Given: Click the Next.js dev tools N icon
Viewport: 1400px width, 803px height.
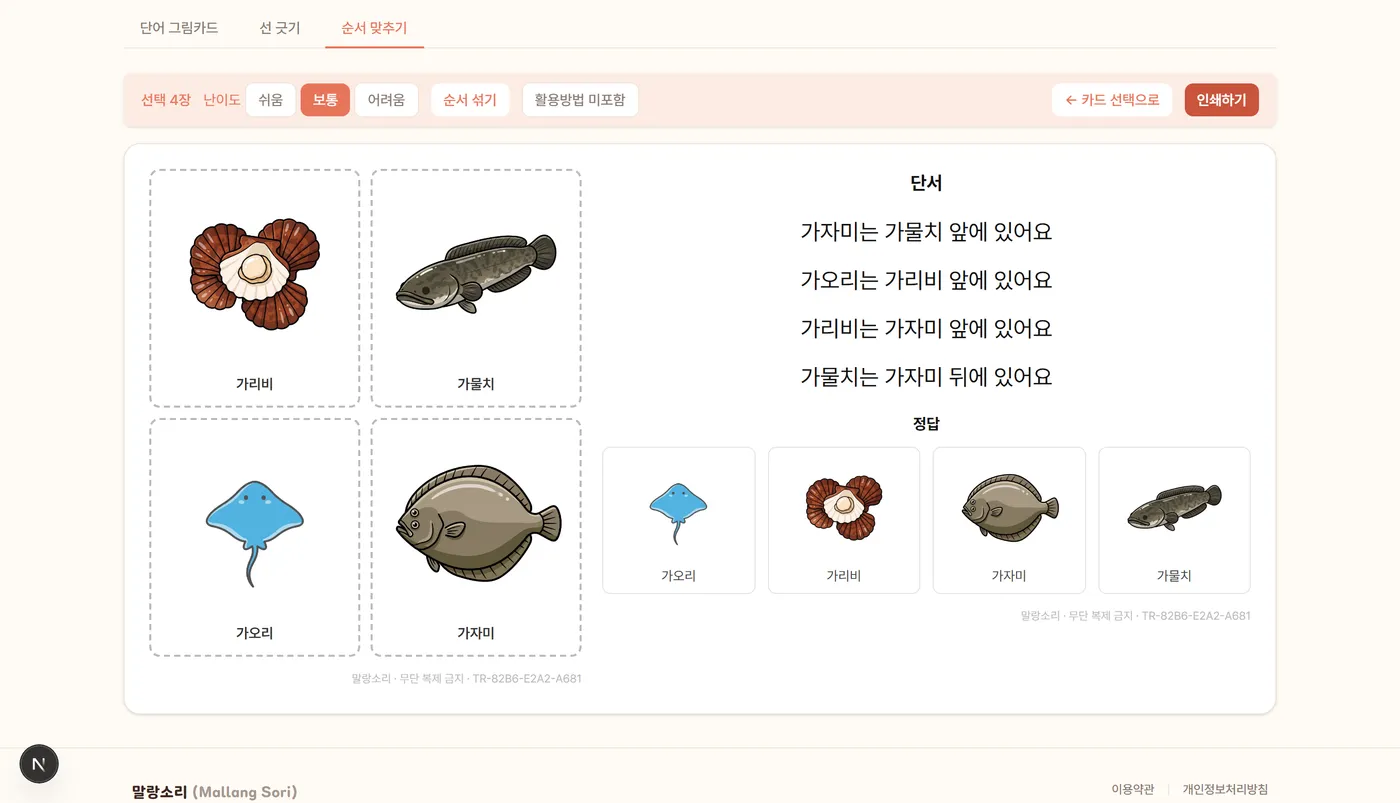Looking at the screenshot, I should (39, 764).
